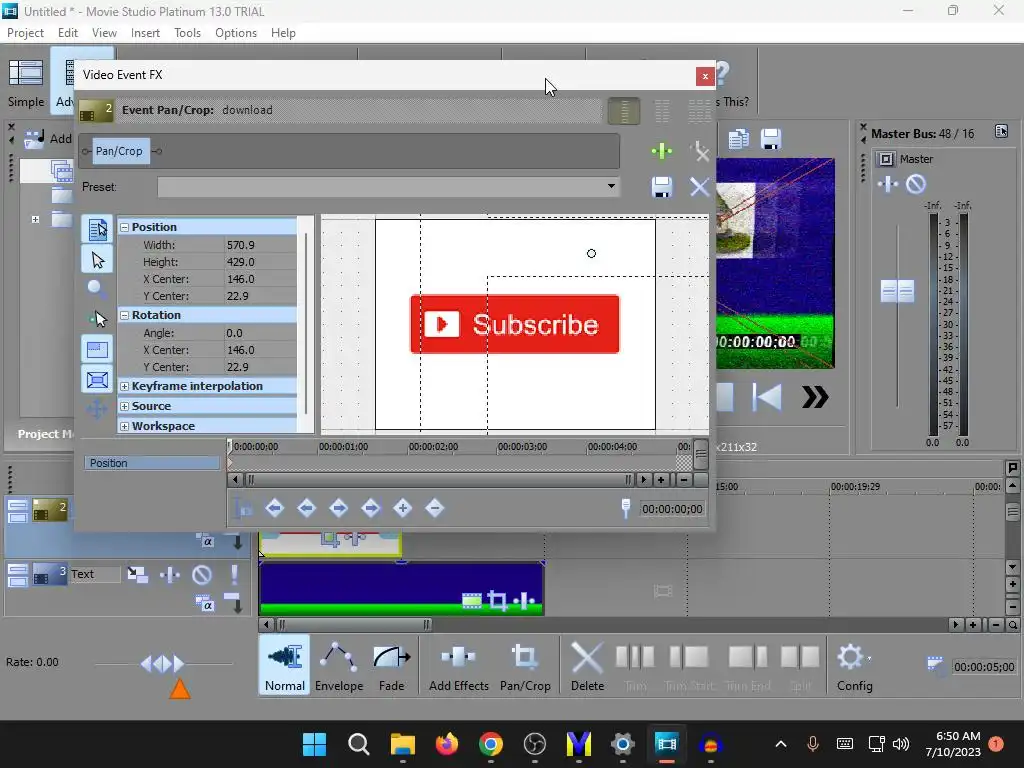Screen dimensions: 1024x768
Task: Open the View menu
Action: click(104, 33)
